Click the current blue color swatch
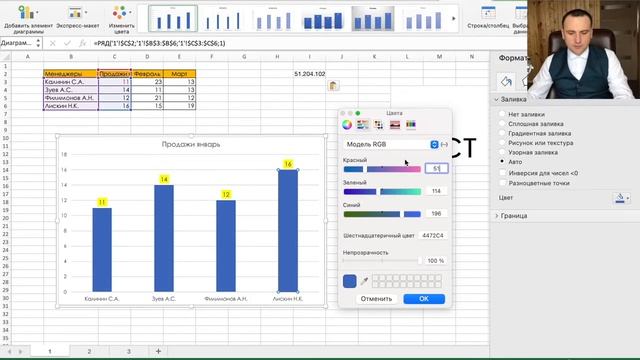The height and width of the screenshot is (360, 640). tap(349, 281)
